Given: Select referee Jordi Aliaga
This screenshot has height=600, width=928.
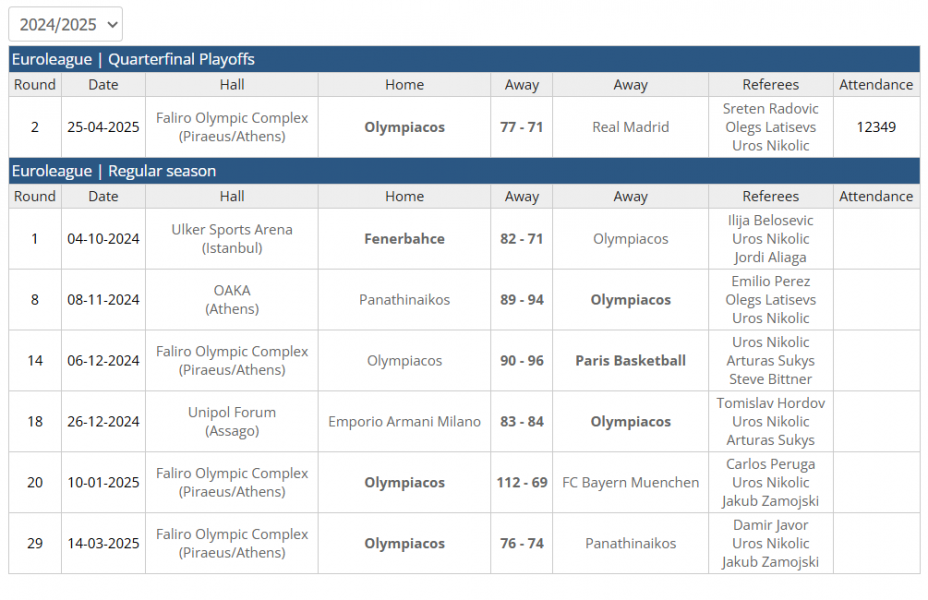Looking at the screenshot, I should [x=770, y=257].
